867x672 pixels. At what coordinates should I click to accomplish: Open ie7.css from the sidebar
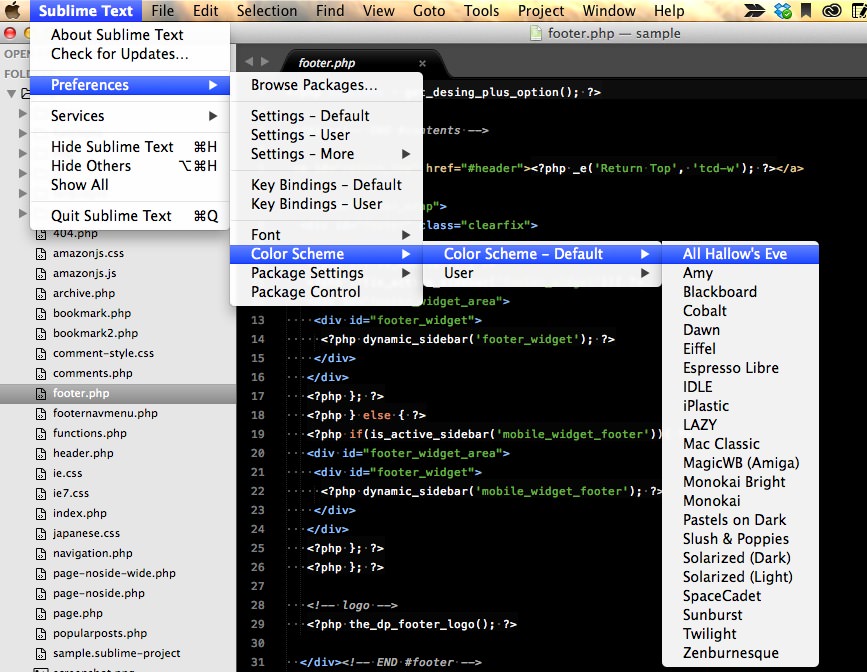point(71,493)
